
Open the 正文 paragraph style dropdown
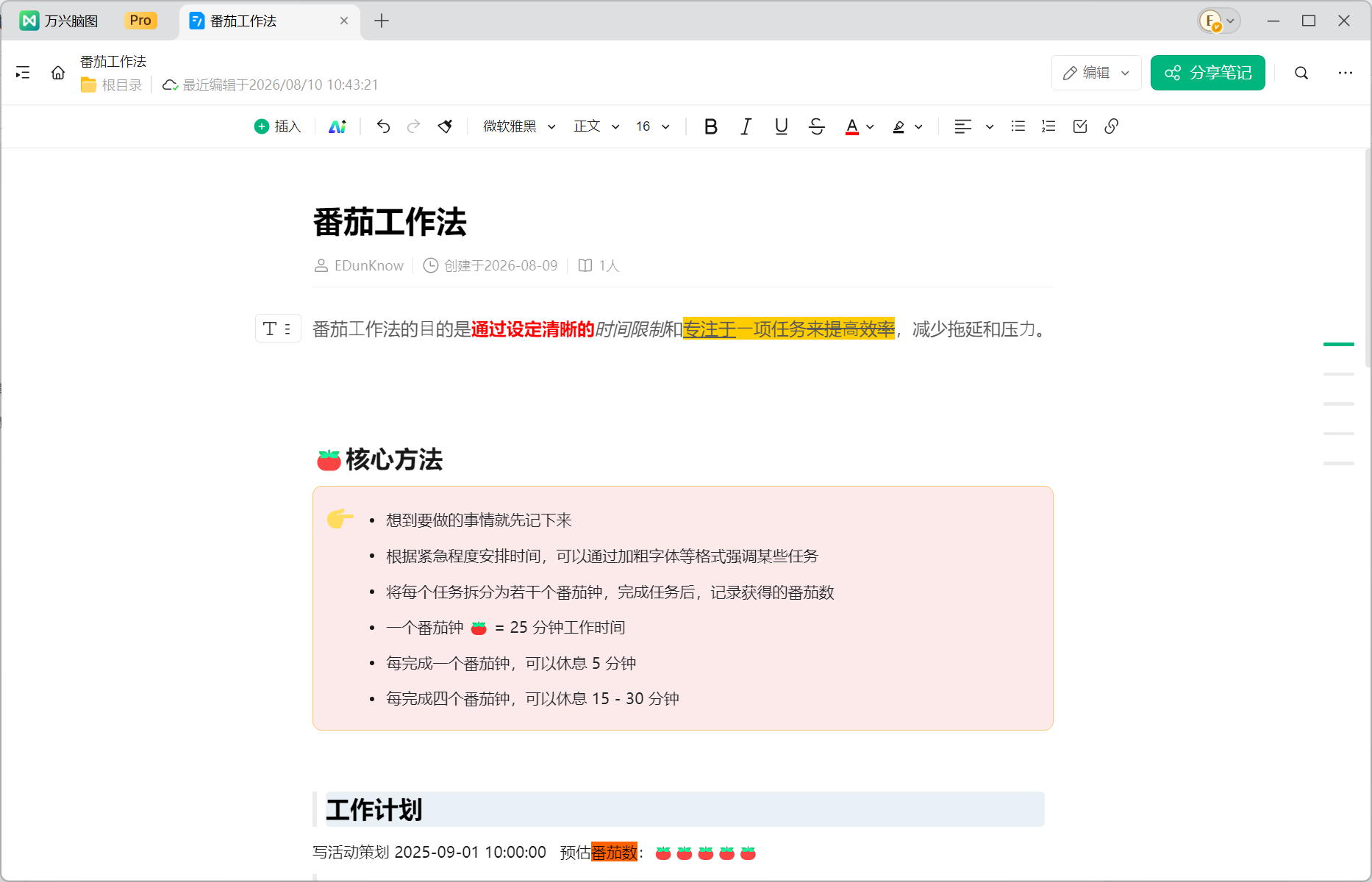click(x=596, y=126)
